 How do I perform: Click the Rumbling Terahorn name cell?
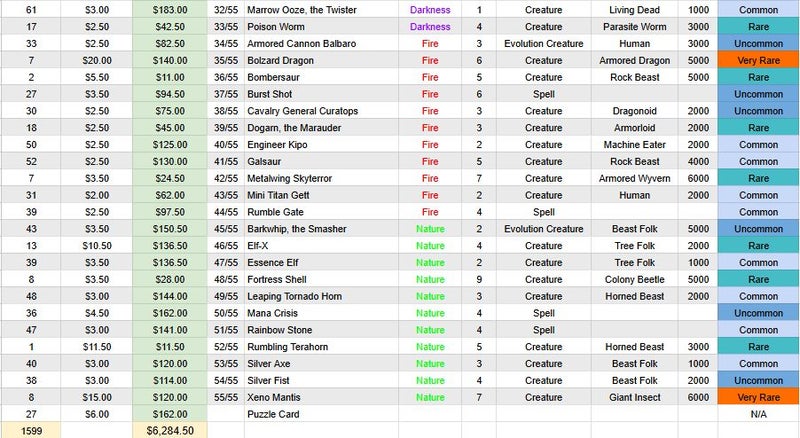pos(321,347)
